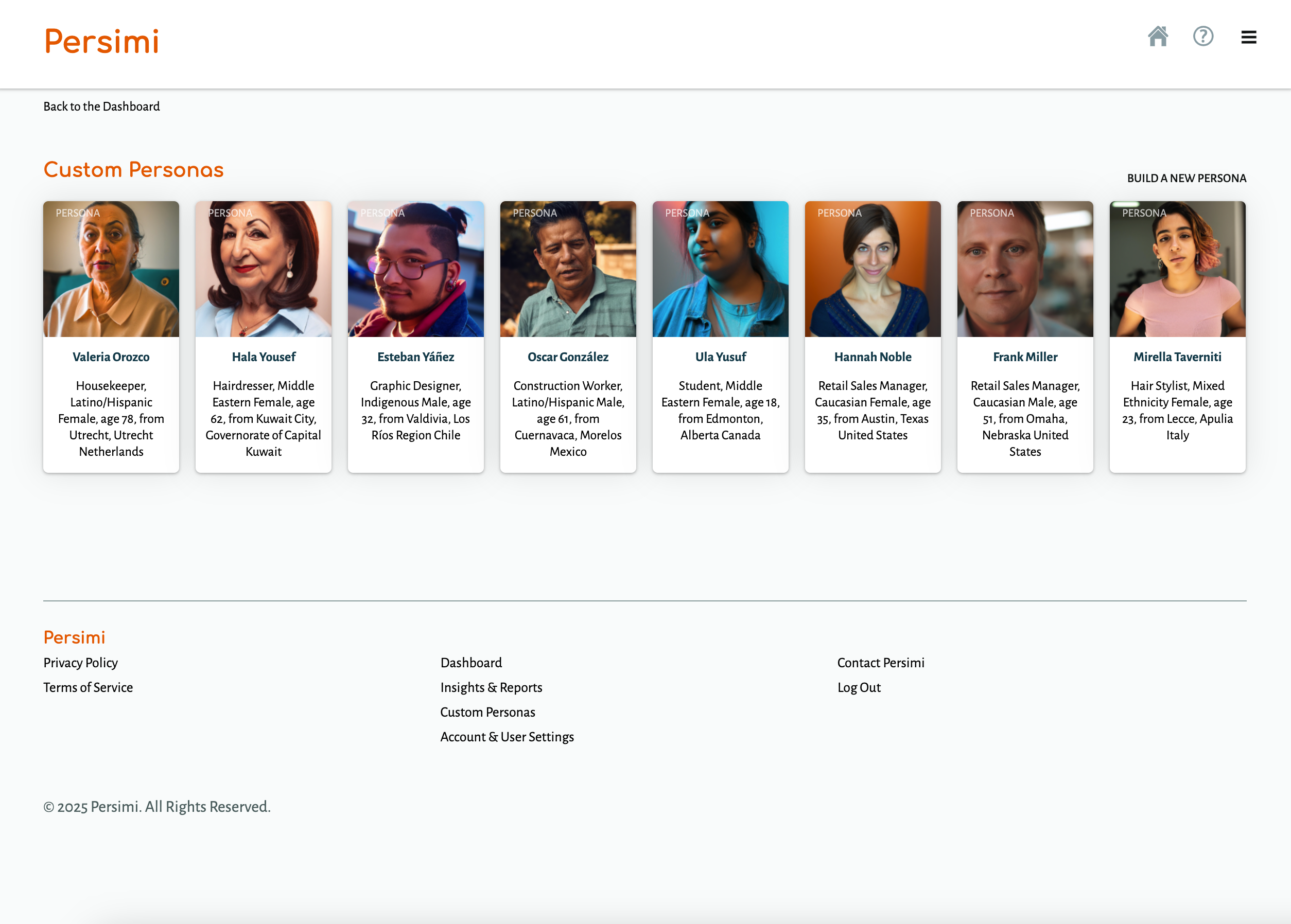Open Custom Personas footer link

point(488,713)
